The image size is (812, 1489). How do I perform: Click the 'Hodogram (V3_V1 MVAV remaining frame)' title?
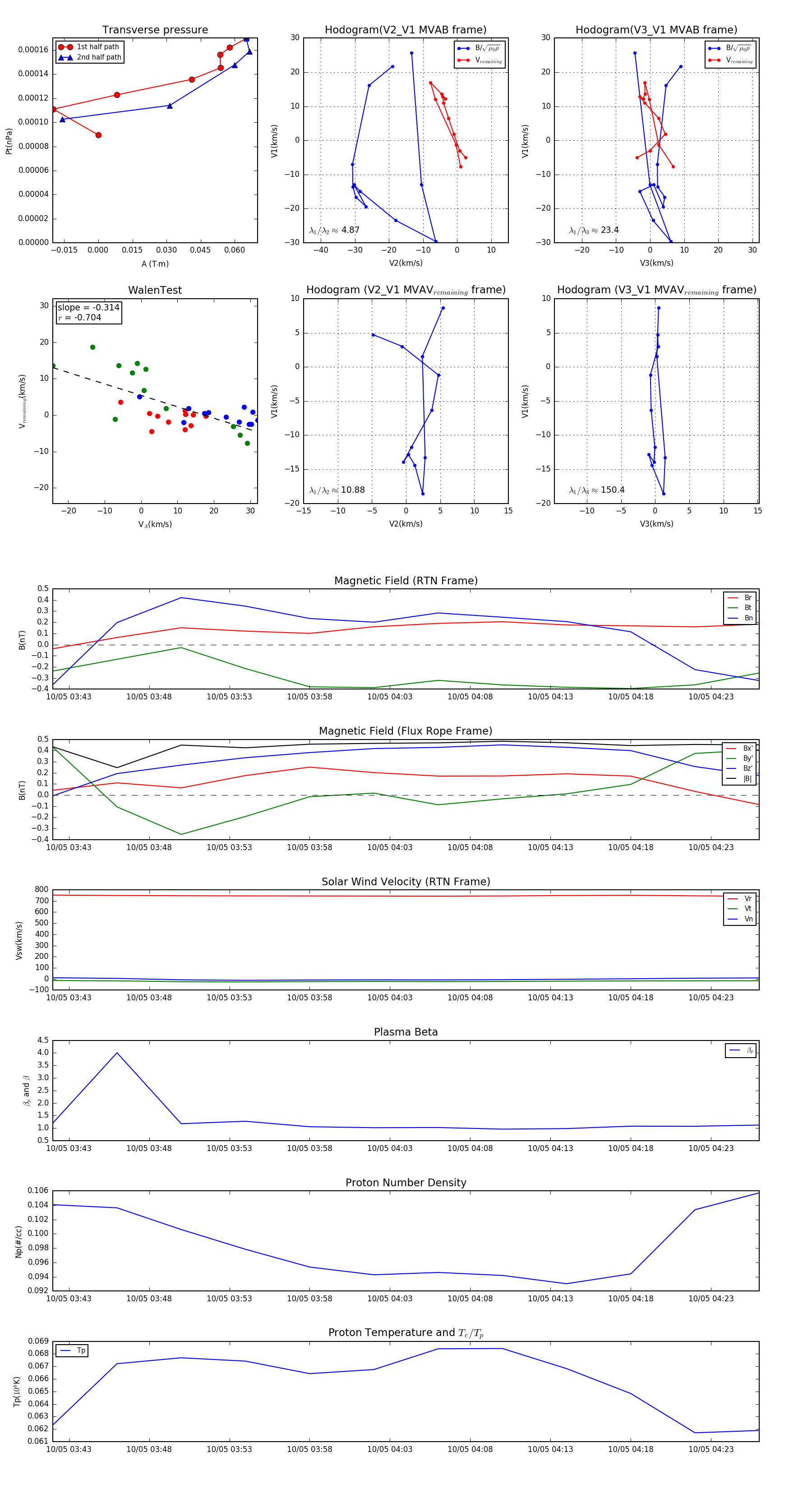click(x=656, y=290)
